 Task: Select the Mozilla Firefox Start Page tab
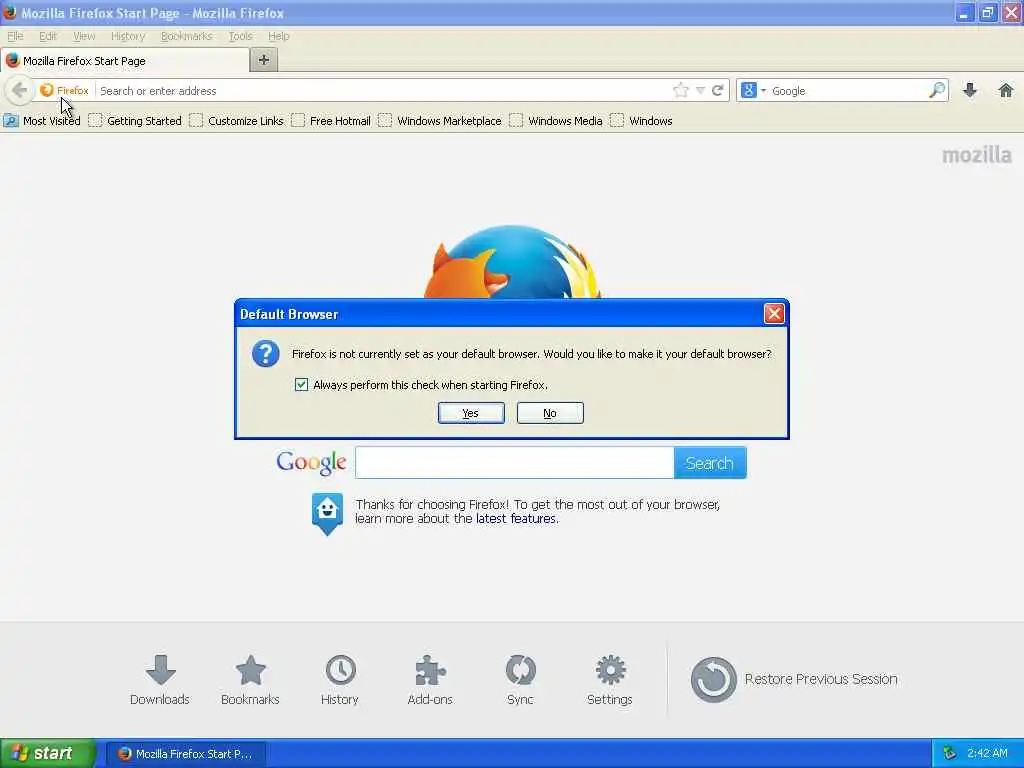click(x=125, y=61)
